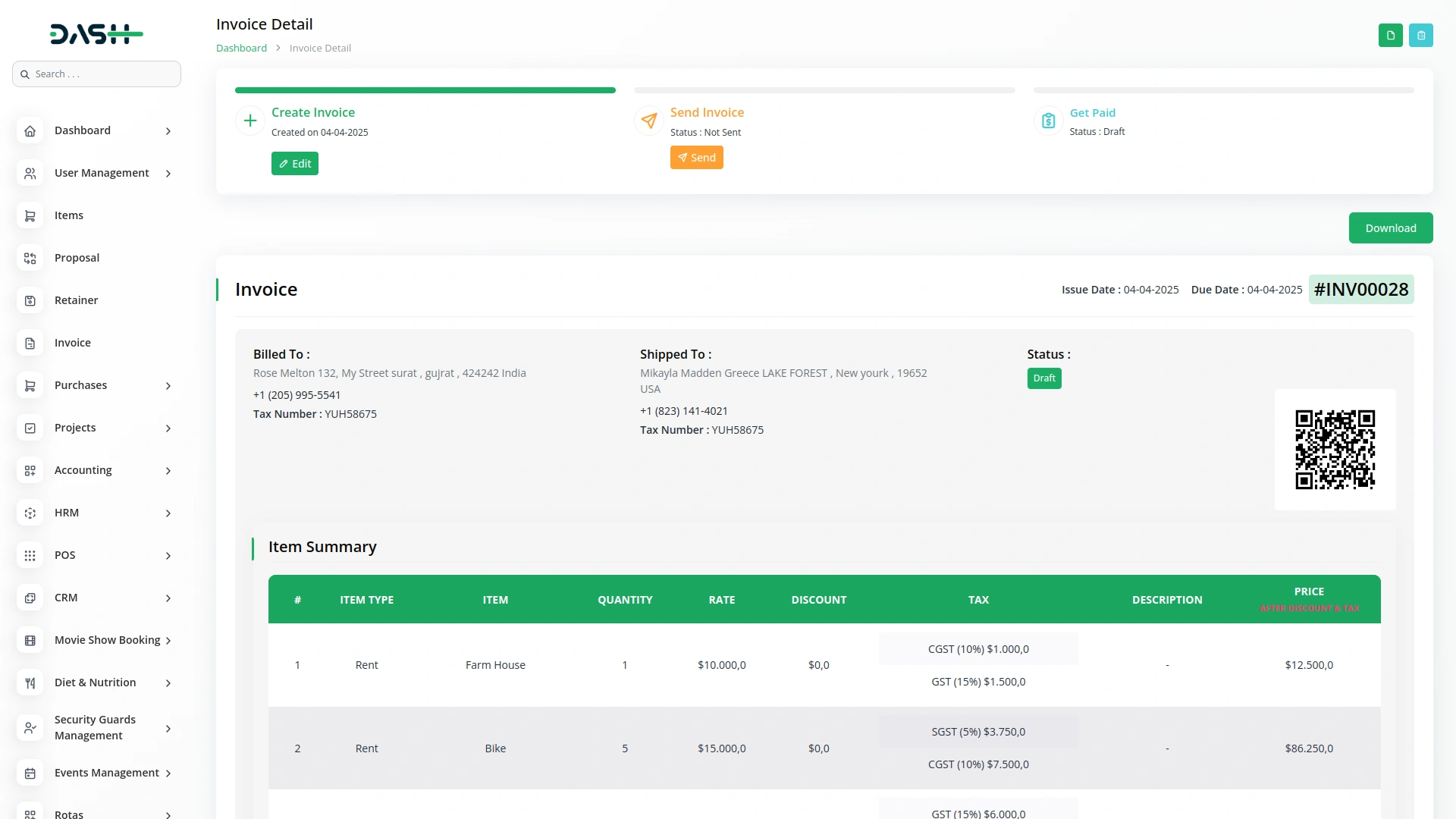Click the teal clipboard icon at top right

1420,36
